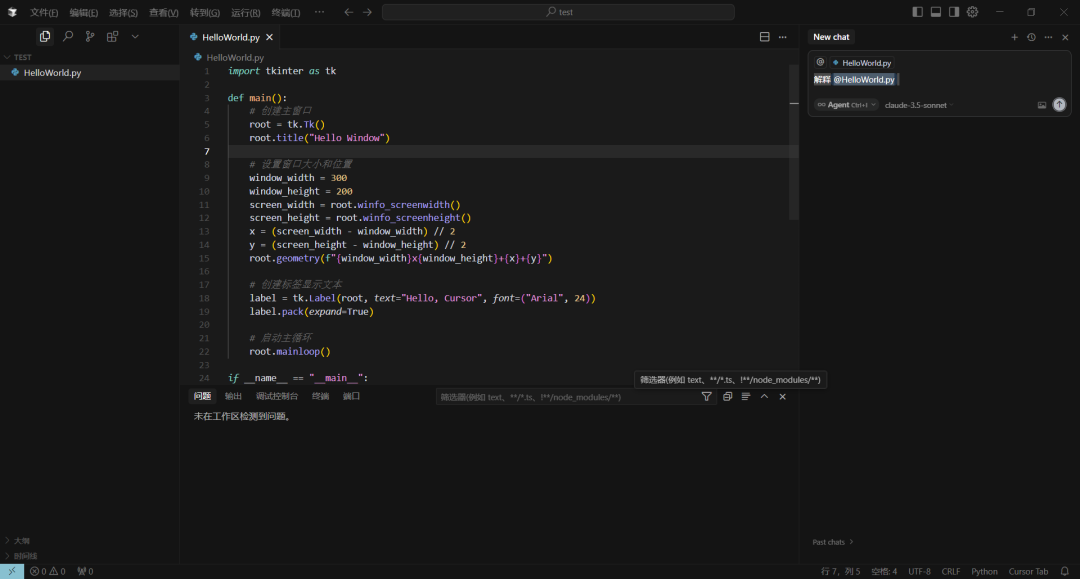This screenshot has width=1080, height=579.
Task: Open the Extensions view icon
Action: 112,36
